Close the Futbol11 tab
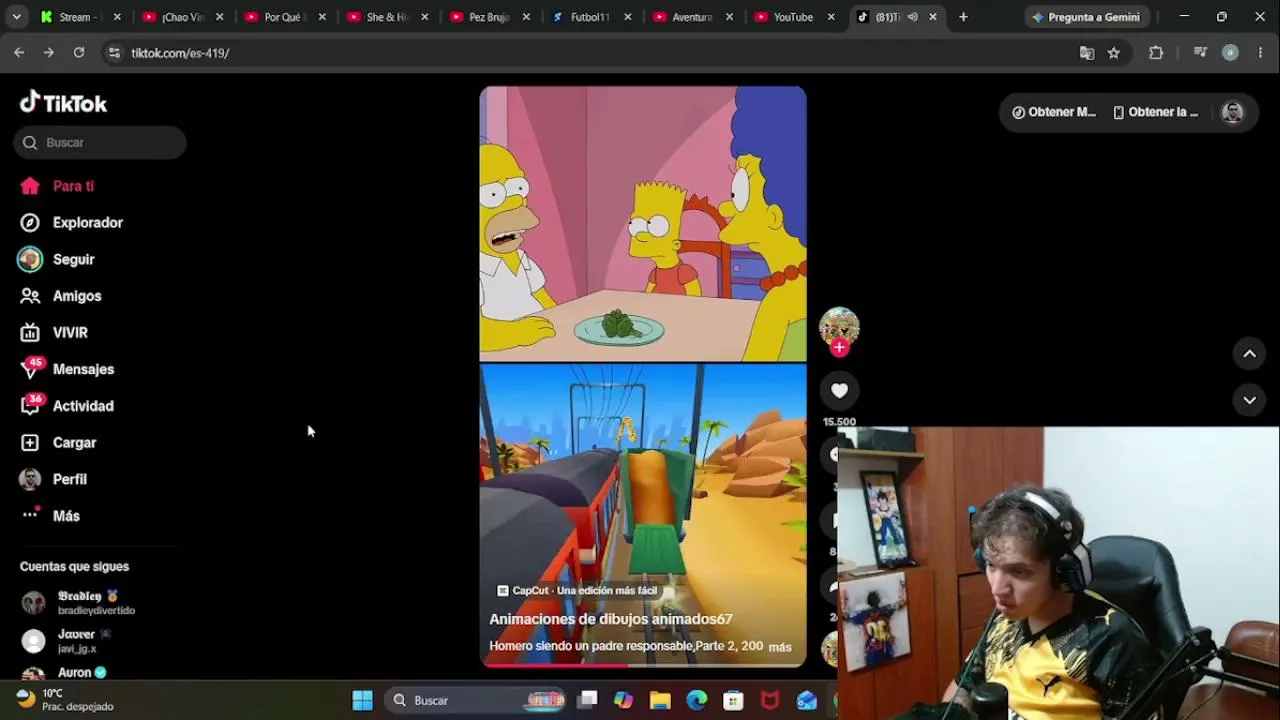The height and width of the screenshot is (720, 1280). point(626,17)
